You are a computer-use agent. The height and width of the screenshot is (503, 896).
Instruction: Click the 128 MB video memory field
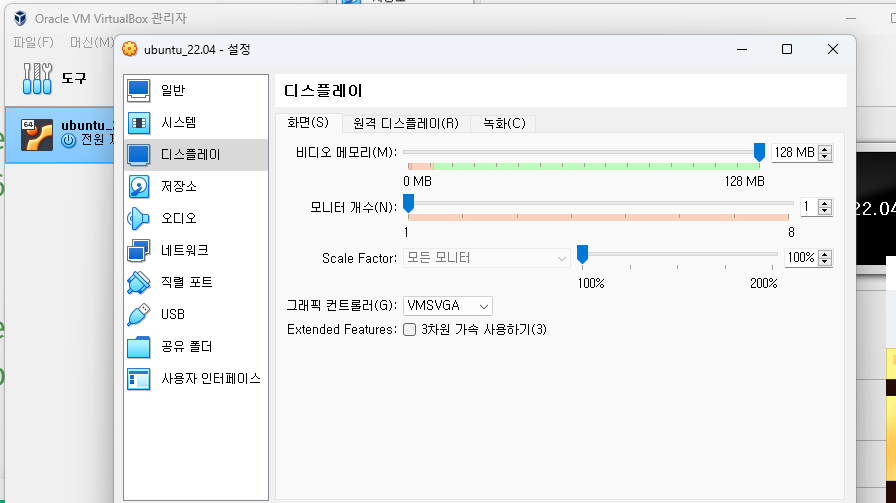coord(795,153)
